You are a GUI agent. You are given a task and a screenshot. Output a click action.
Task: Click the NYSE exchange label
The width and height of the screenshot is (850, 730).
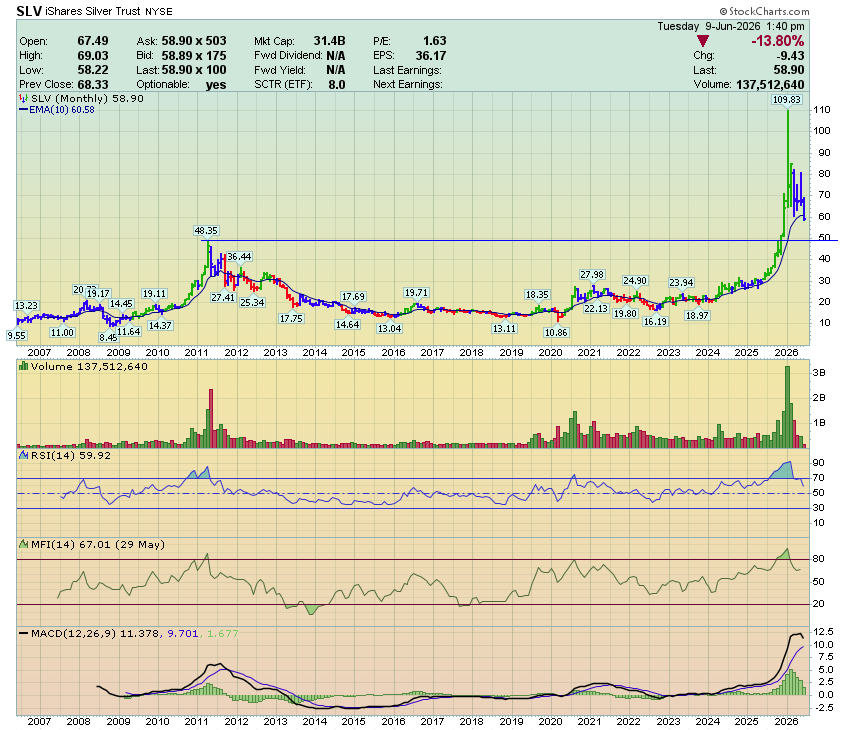pos(159,11)
